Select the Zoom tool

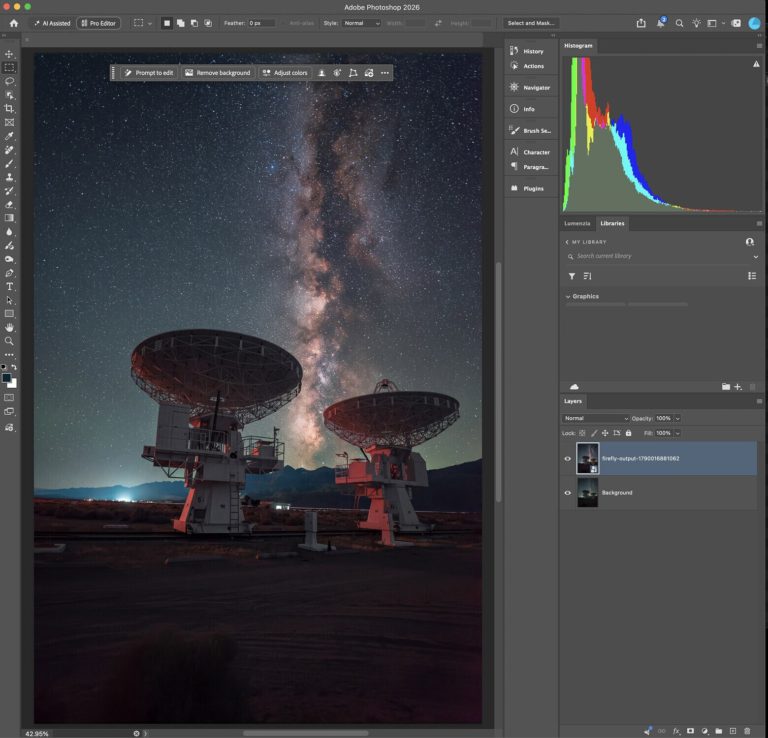(x=9, y=341)
